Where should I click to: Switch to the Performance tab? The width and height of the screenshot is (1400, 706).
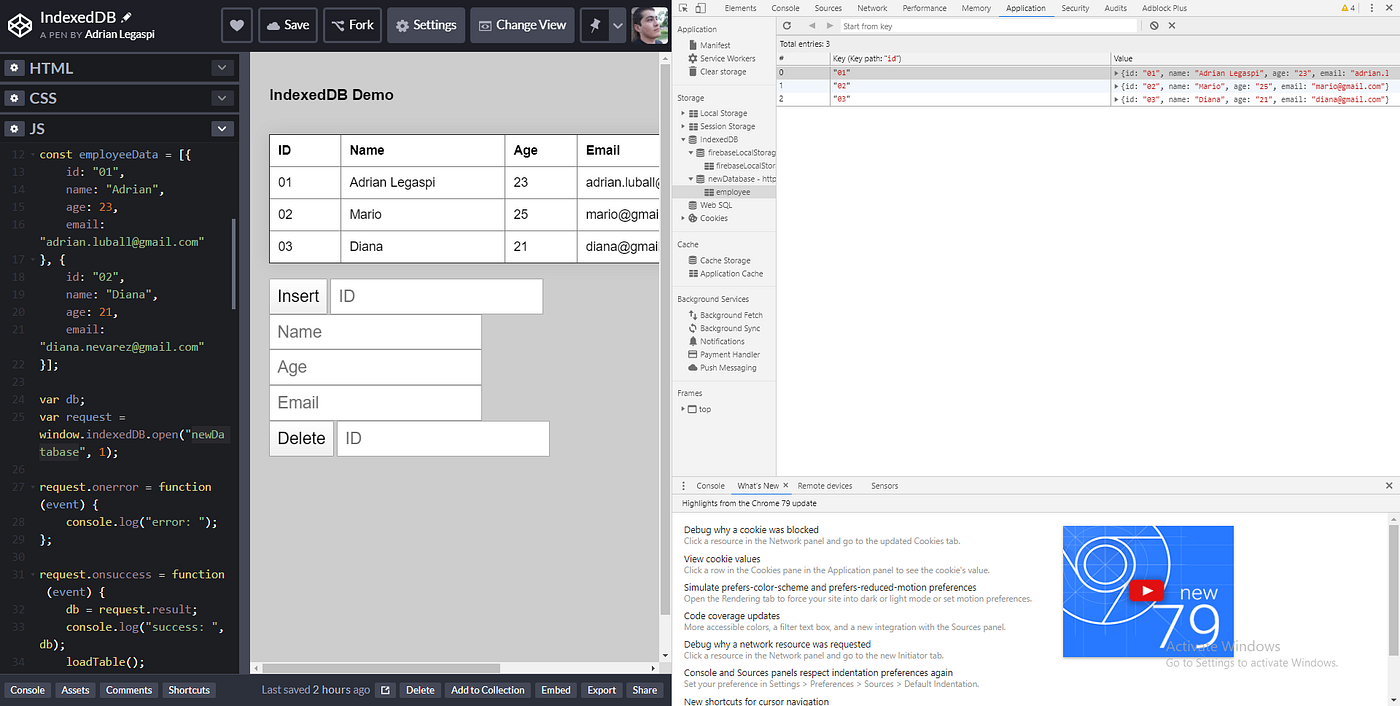point(925,8)
